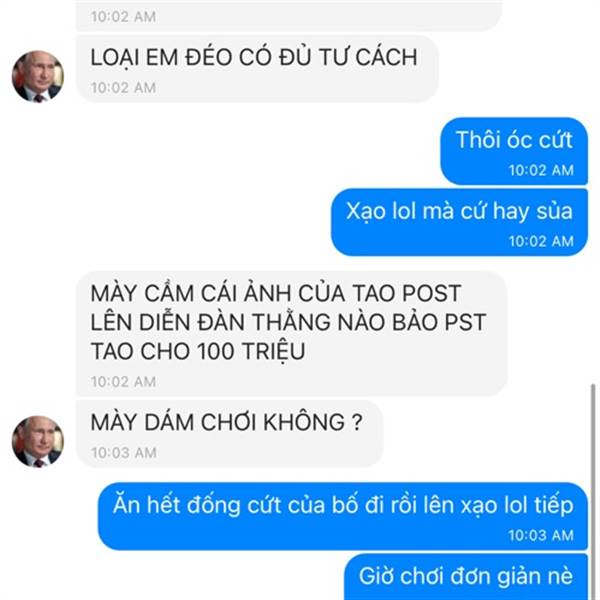Click the chat scrollbar on the right edge
Screen dimensions: 600x600
(593, 490)
